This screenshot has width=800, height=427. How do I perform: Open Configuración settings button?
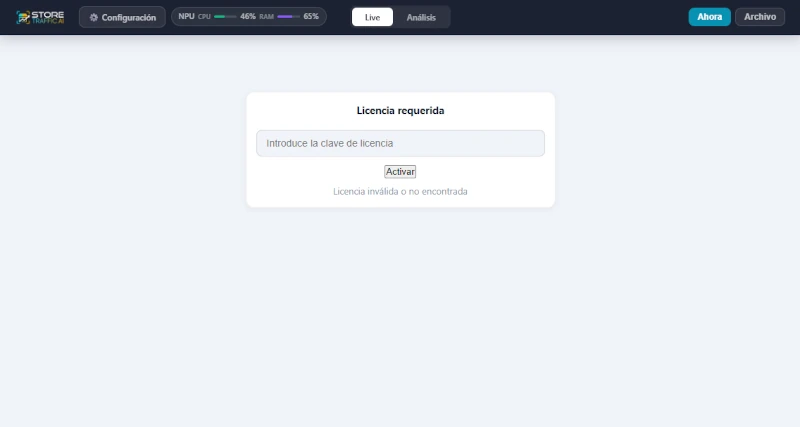point(122,17)
